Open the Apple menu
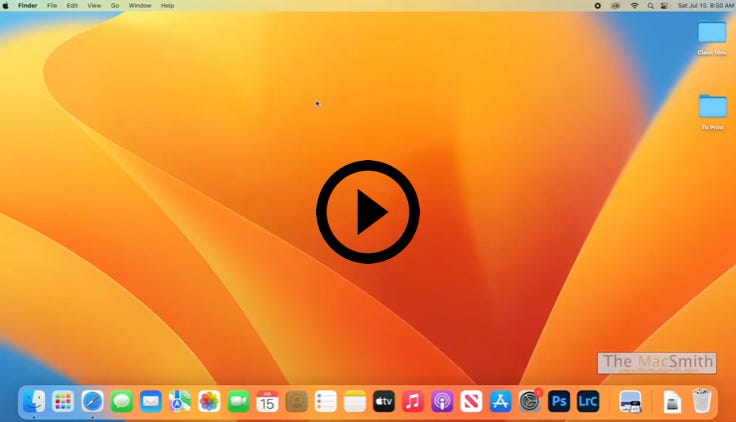The width and height of the screenshot is (736, 422). click(6, 6)
